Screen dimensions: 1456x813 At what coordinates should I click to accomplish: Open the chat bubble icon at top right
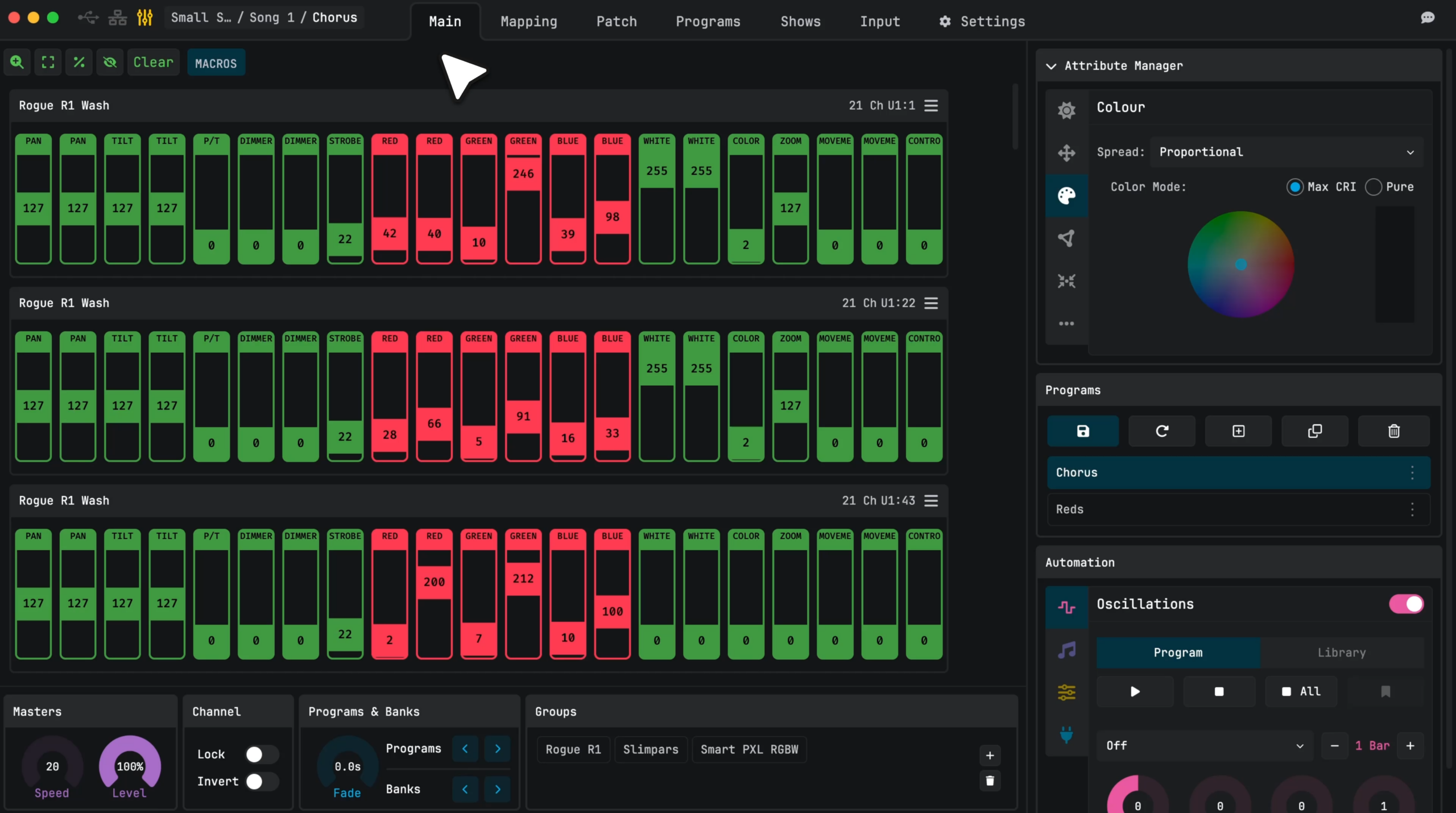coord(1428,18)
